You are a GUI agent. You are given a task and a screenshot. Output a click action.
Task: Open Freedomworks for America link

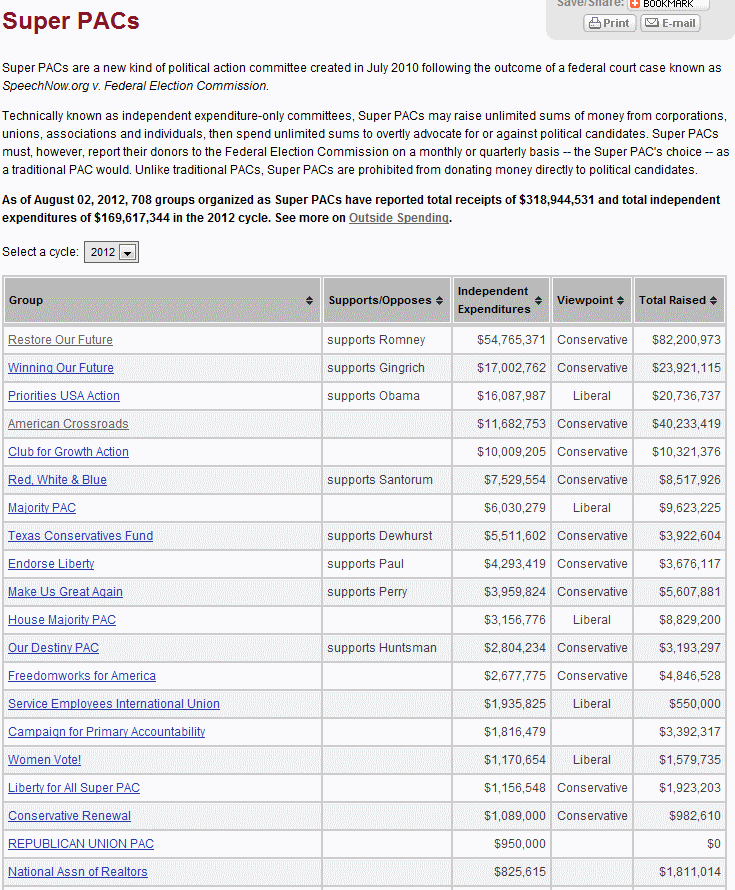pyautogui.click(x=82, y=676)
